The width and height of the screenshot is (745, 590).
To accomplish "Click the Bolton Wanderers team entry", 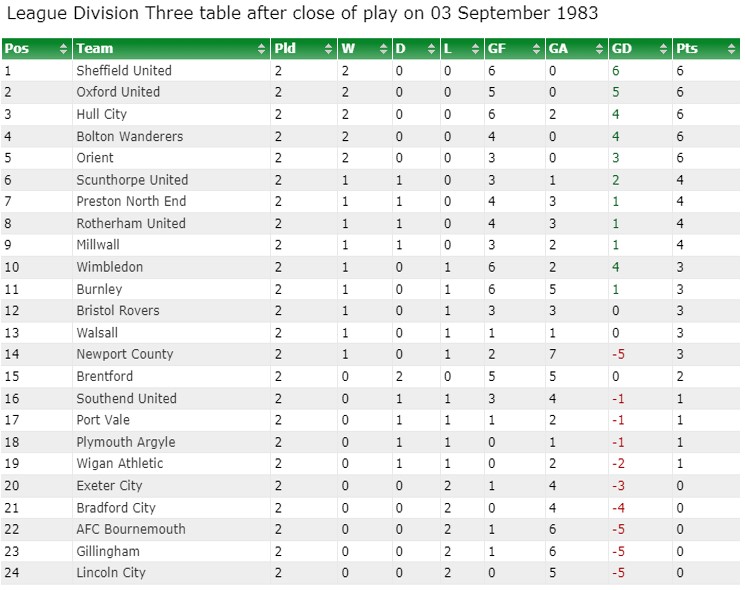I will tap(130, 136).
